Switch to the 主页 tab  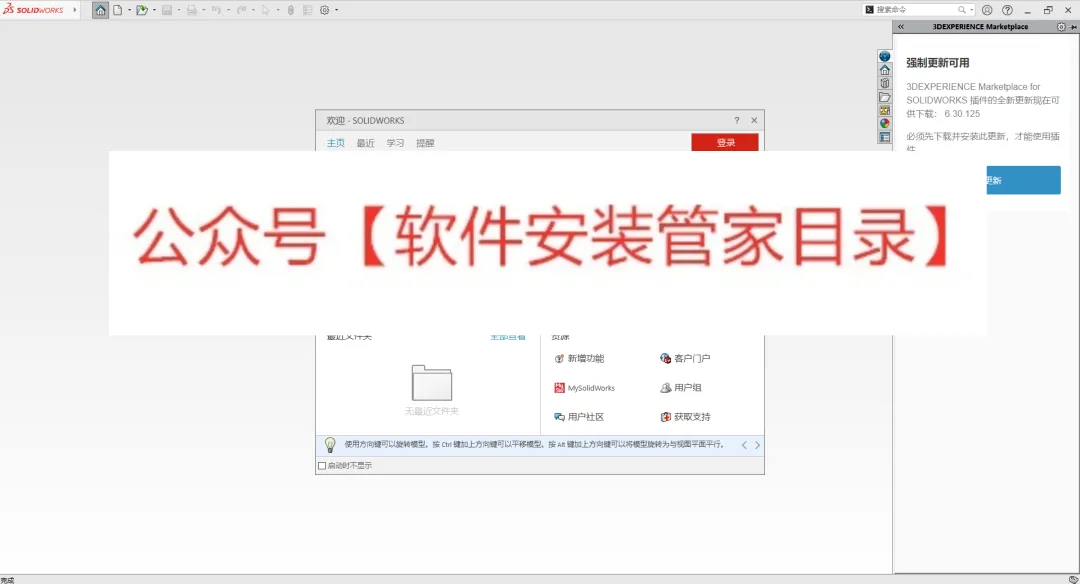tap(335, 143)
